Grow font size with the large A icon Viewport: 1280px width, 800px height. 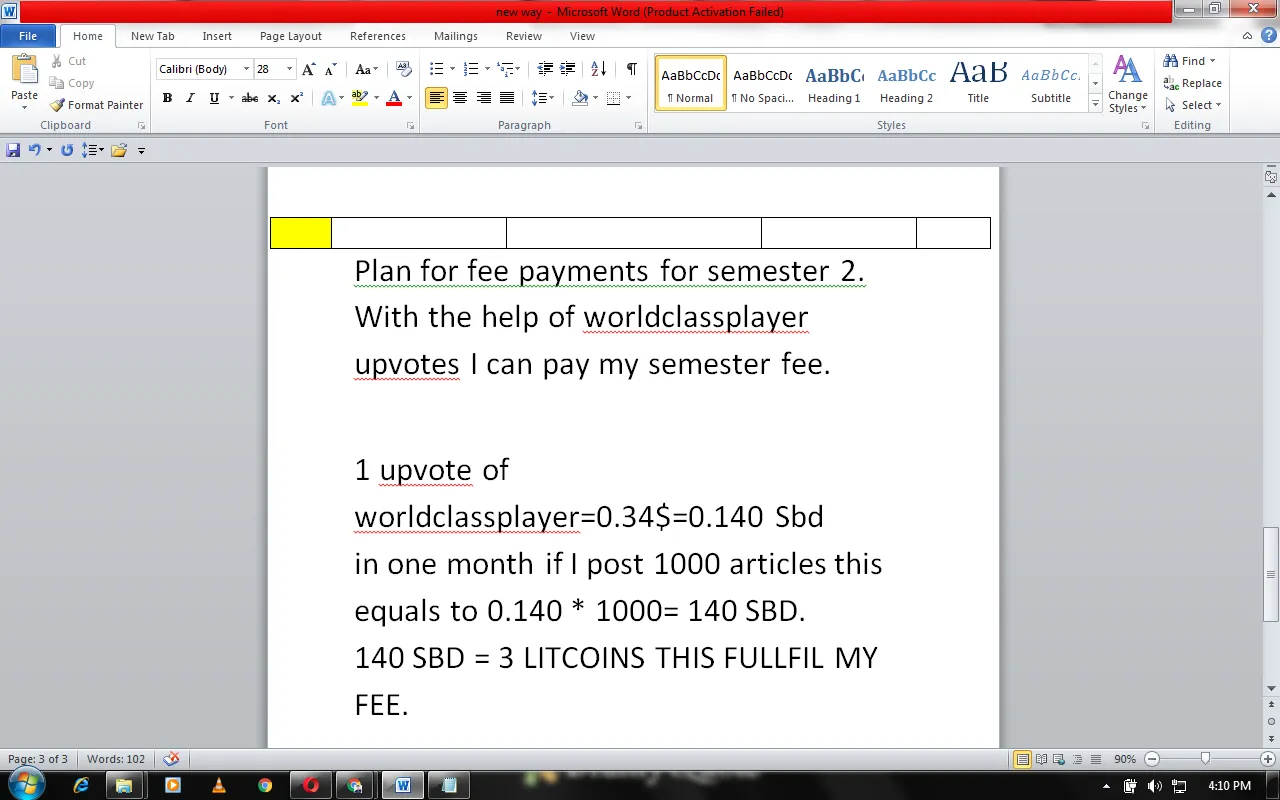click(x=309, y=69)
